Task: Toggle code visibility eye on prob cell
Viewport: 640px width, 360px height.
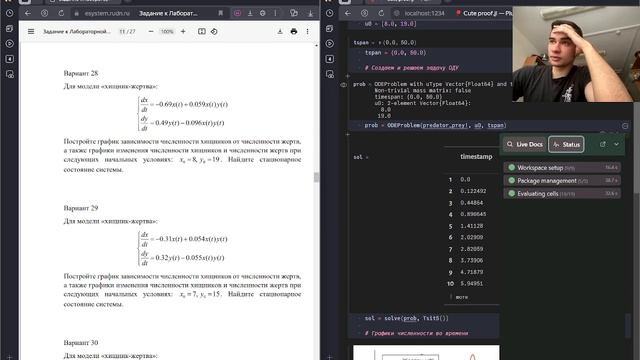Action: (343, 85)
